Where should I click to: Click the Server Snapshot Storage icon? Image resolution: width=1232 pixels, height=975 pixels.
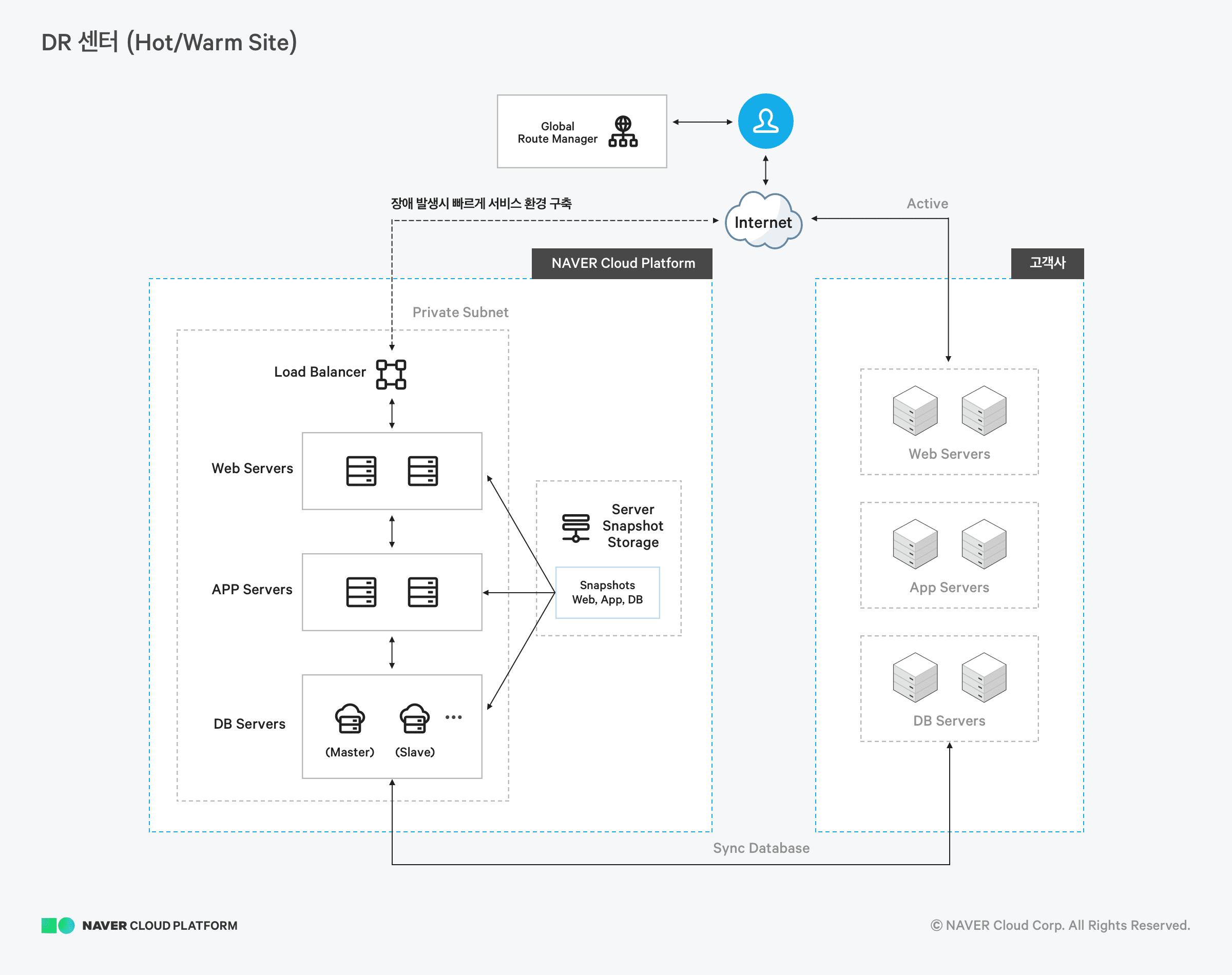point(575,528)
